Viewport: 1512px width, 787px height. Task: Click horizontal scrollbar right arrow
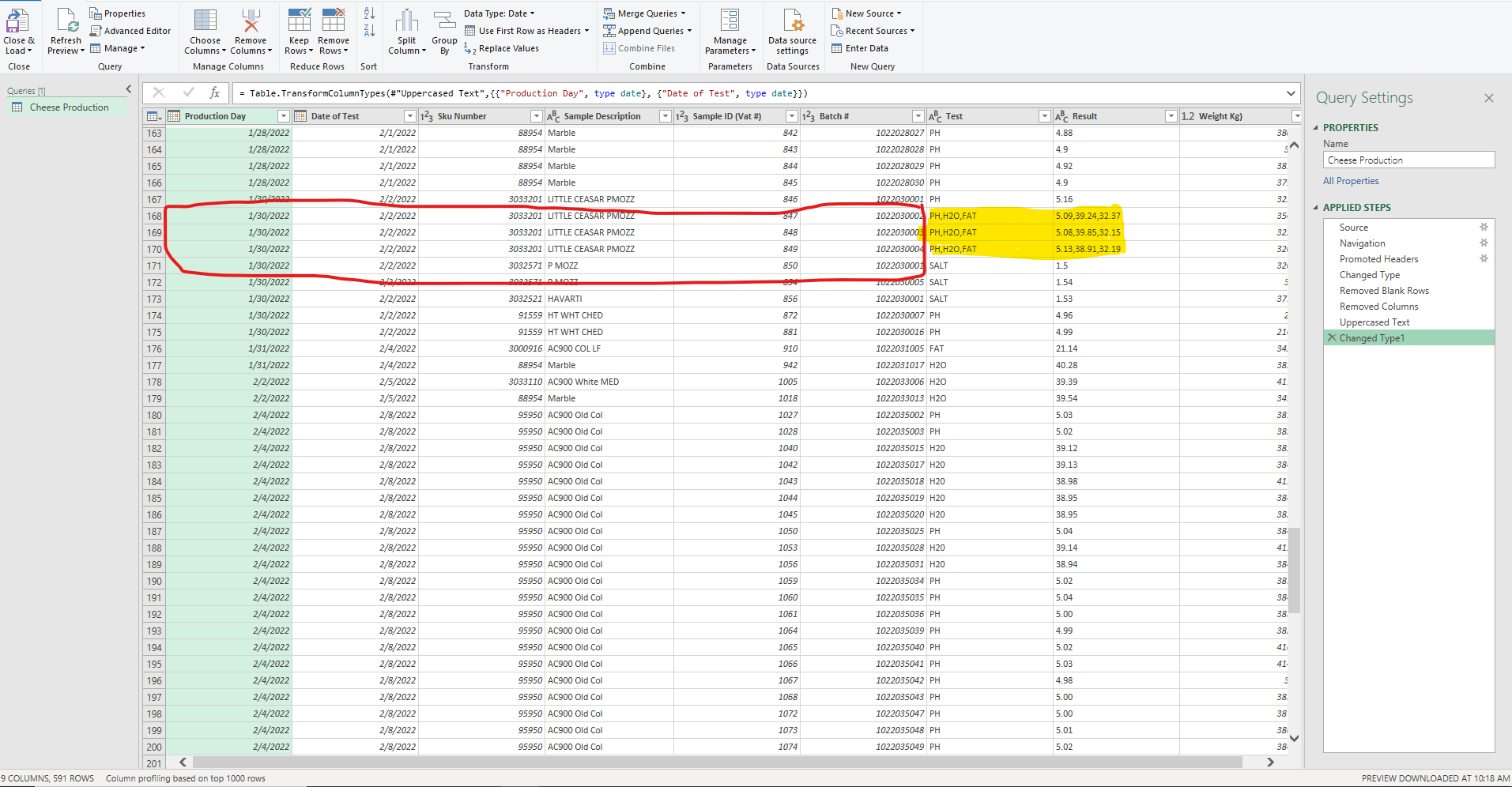[x=1270, y=762]
